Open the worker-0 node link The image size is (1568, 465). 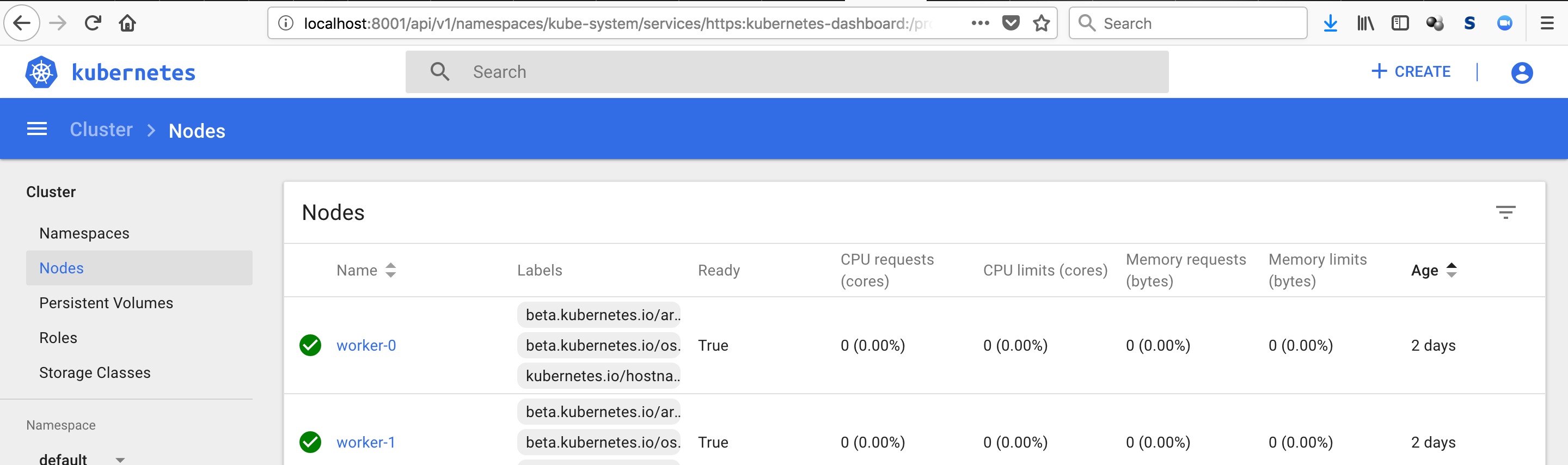pyautogui.click(x=366, y=345)
